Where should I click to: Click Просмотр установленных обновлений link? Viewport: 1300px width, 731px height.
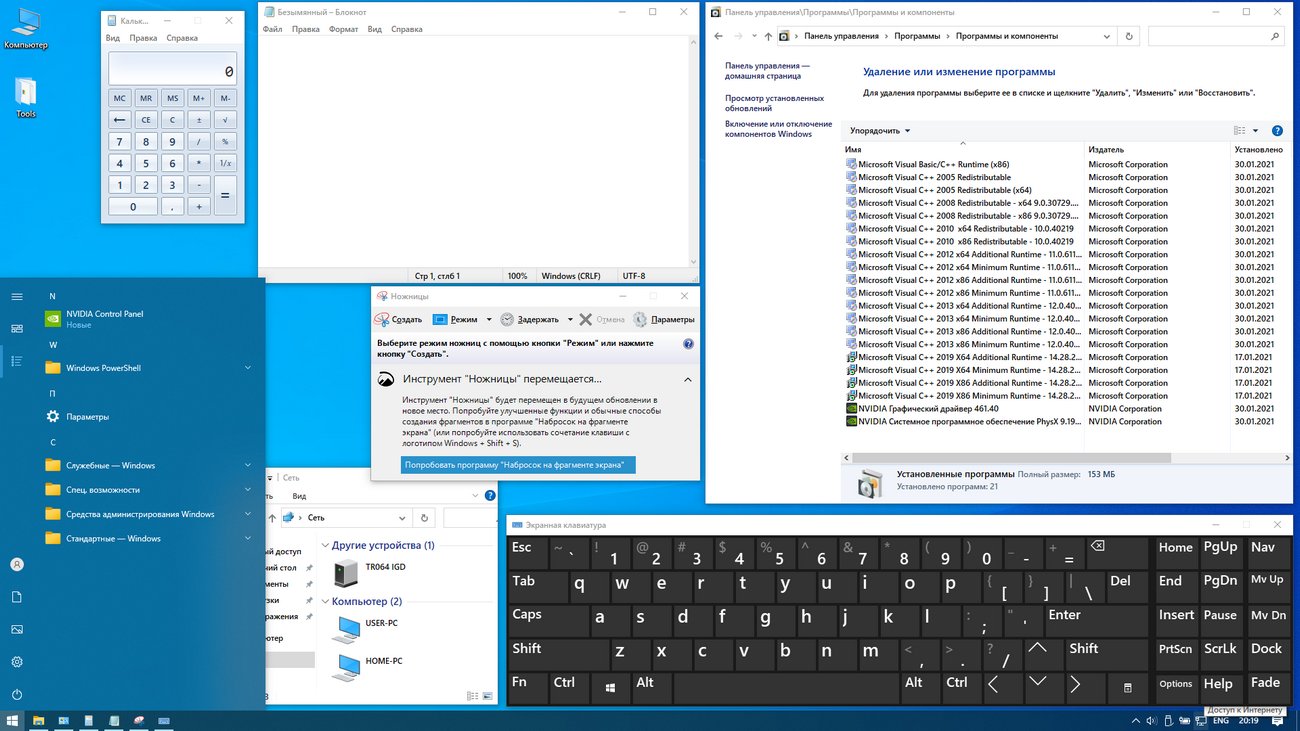coord(775,103)
